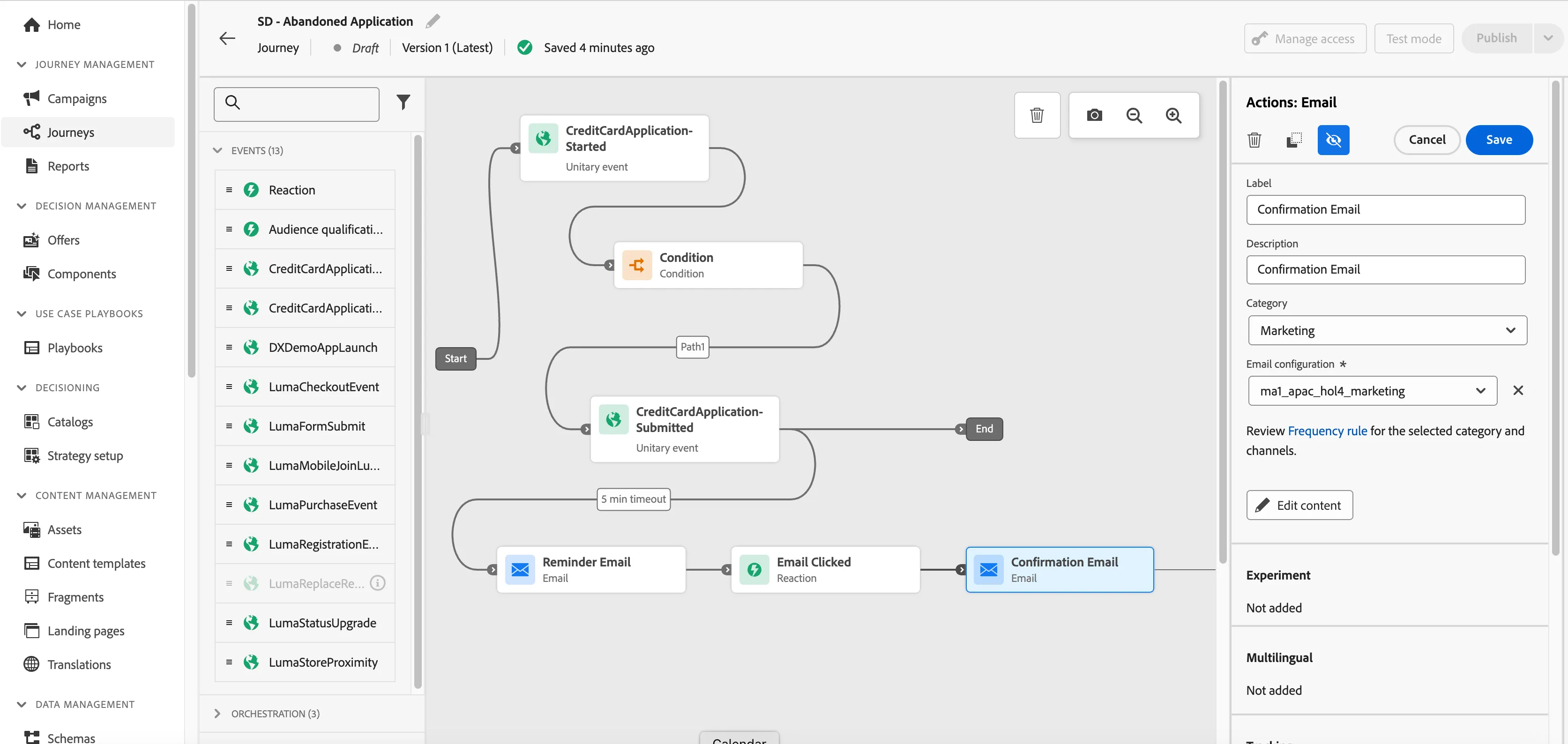The image size is (1568, 744).
Task: Collapse the JOURNEY MANAGEMENT menu group
Action: point(22,65)
